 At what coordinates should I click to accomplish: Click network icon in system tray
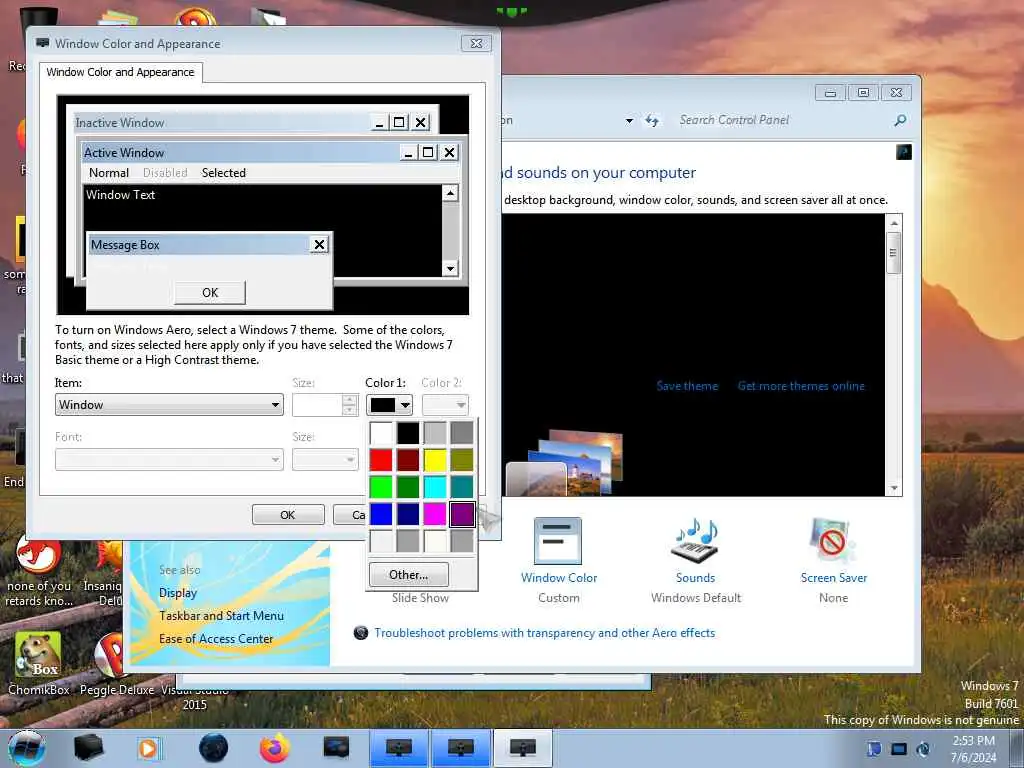pos(899,749)
